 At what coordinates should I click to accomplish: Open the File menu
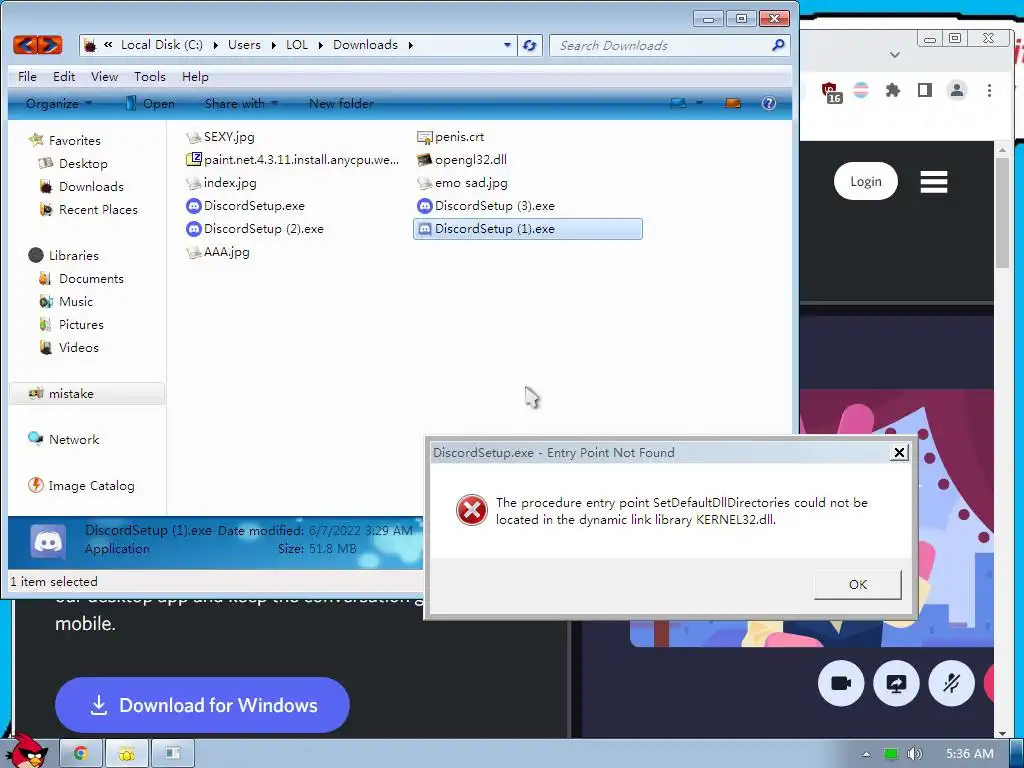tap(27, 76)
